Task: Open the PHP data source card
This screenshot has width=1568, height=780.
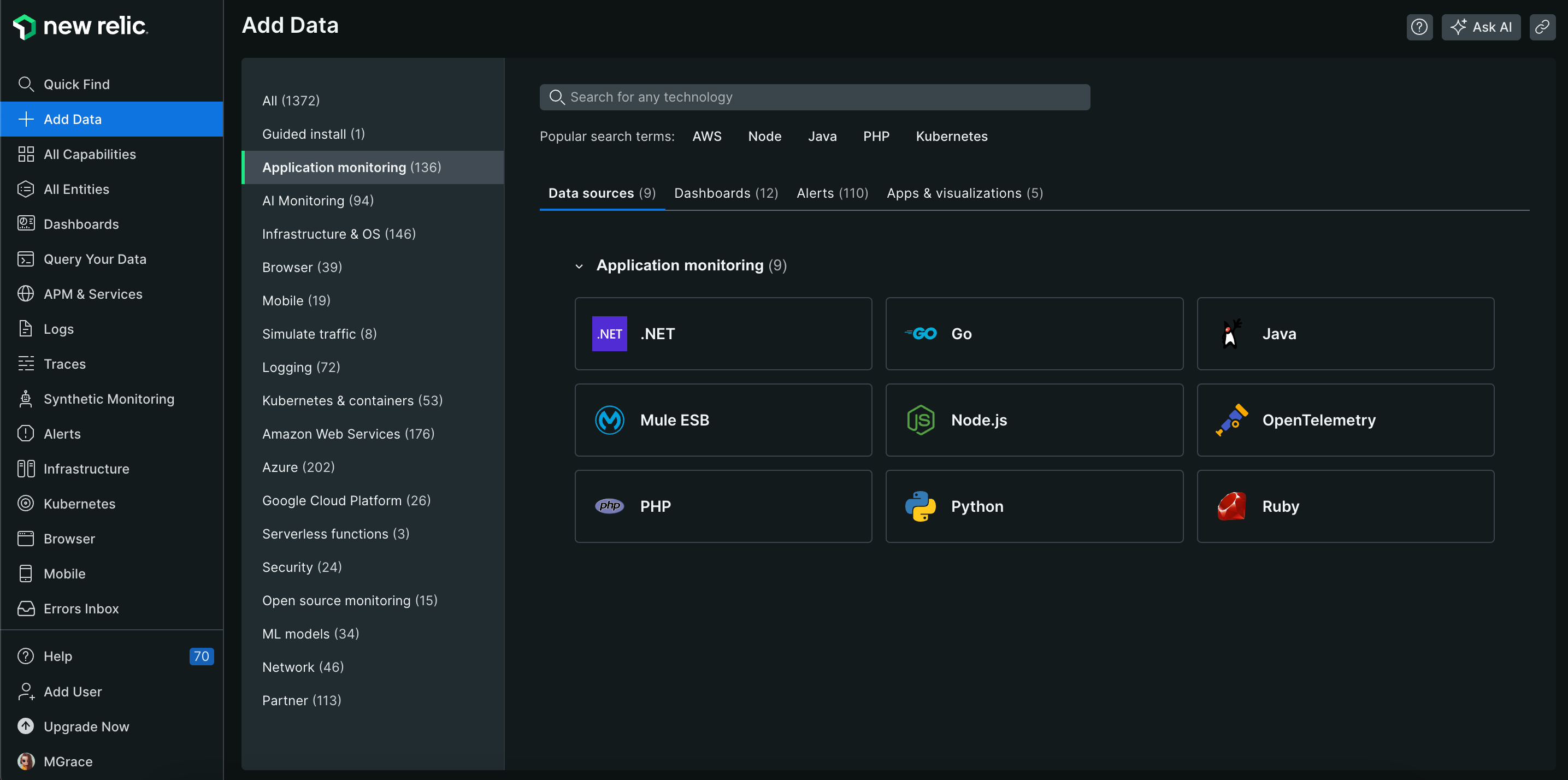Action: (723, 507)
